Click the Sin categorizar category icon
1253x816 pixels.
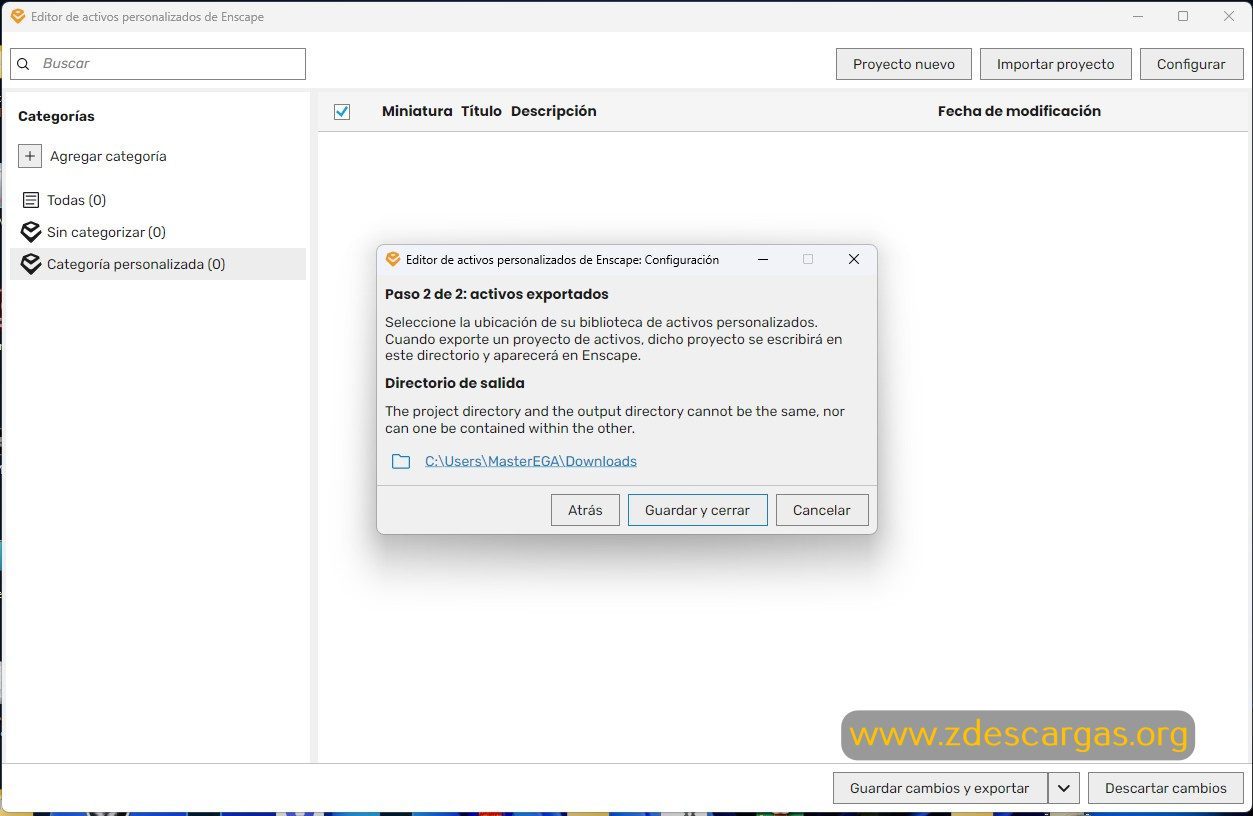coord(31,232)
